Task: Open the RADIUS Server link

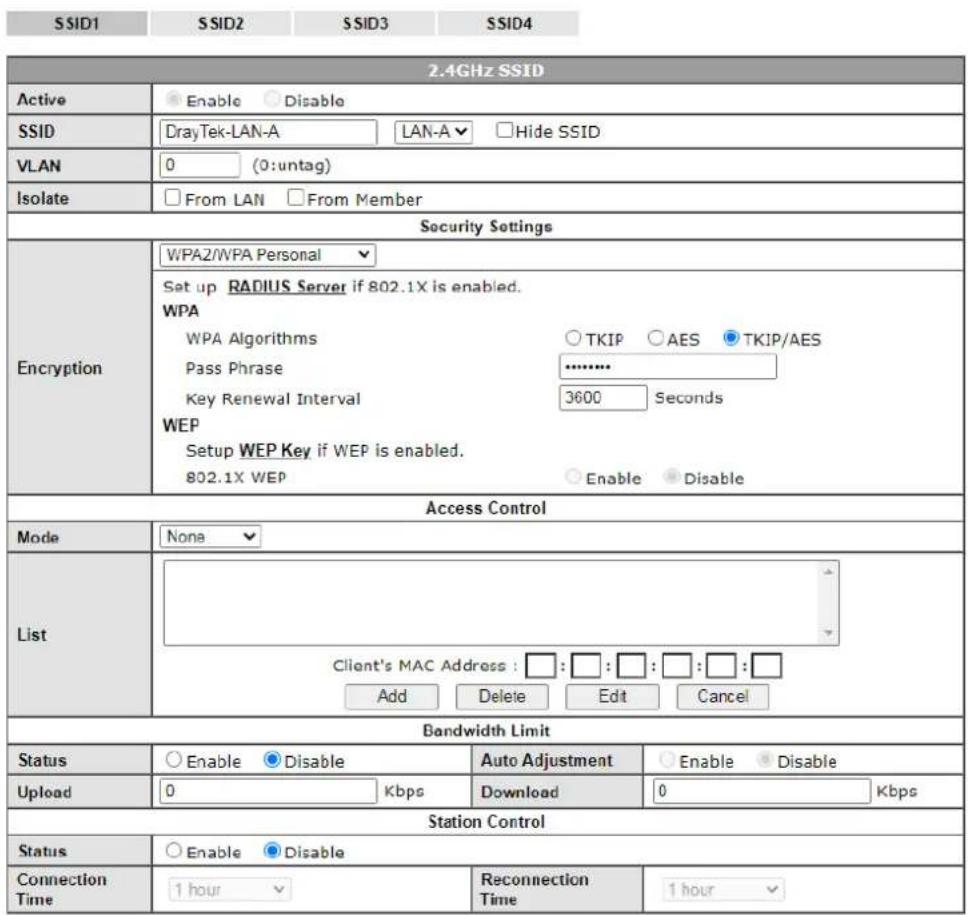Action: coord(286,286)
